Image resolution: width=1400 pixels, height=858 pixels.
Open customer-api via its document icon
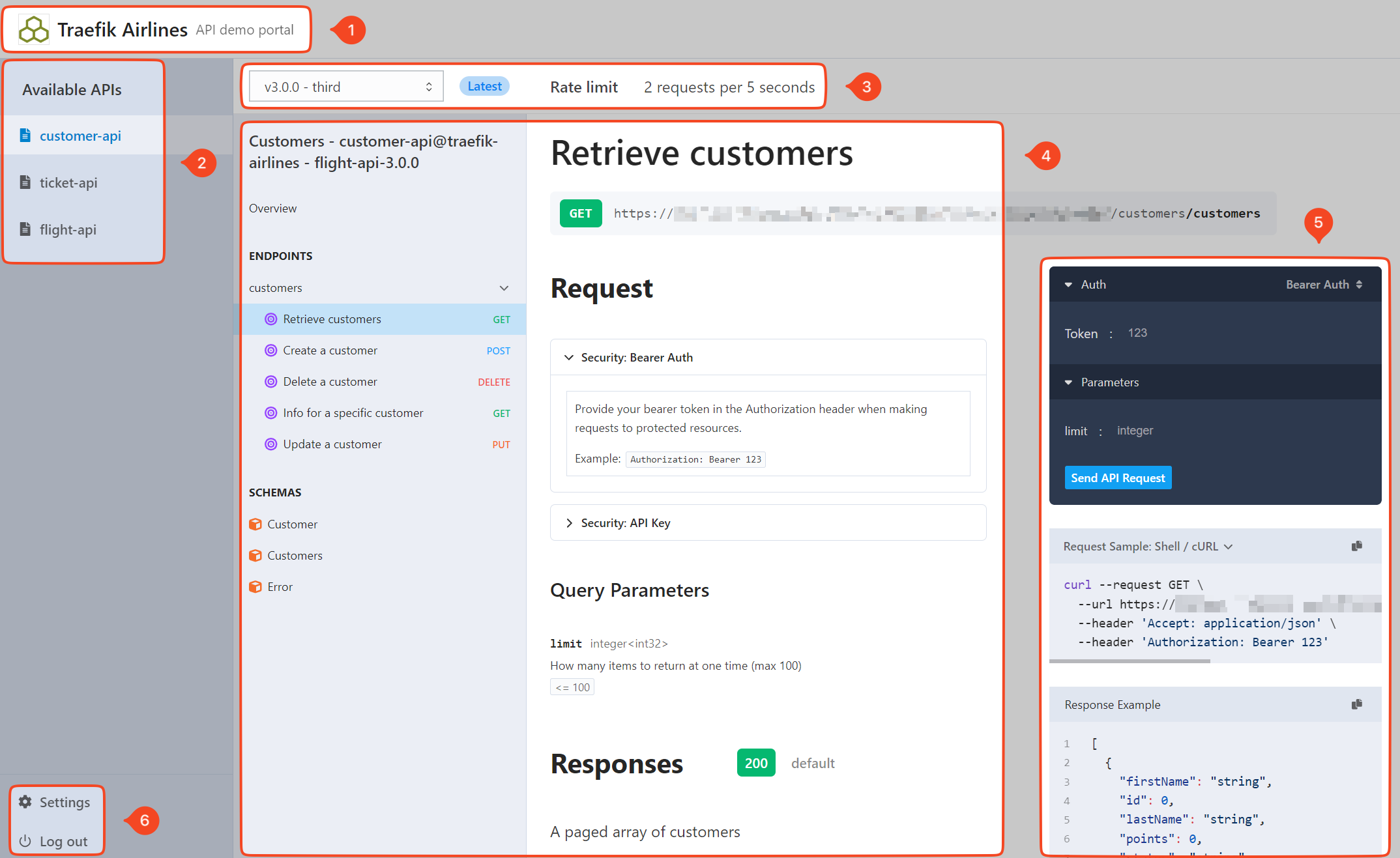25,136
